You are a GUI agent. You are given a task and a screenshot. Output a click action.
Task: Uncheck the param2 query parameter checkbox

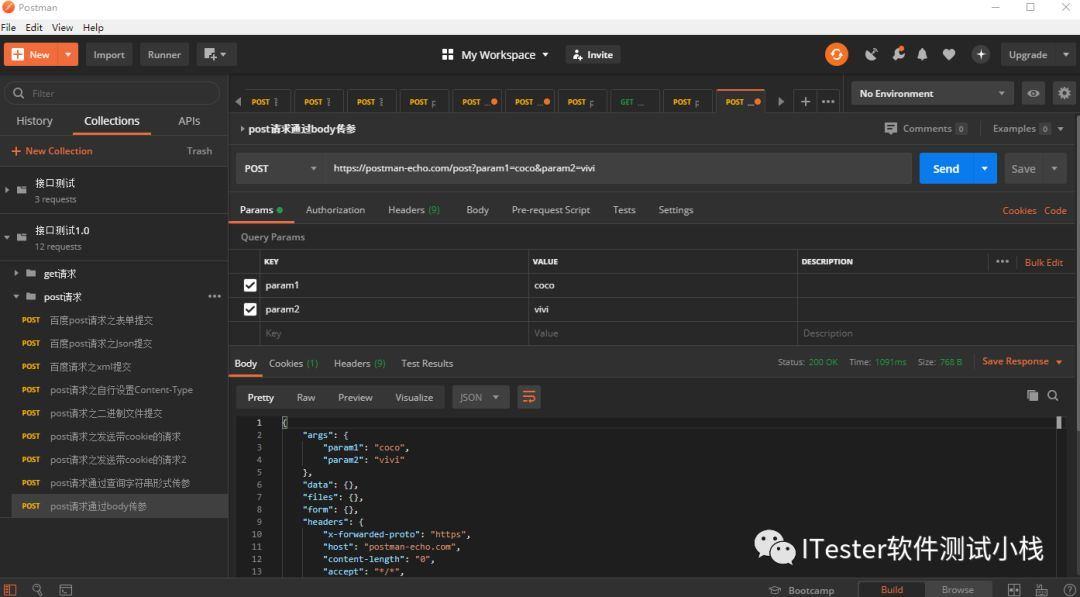250,309
